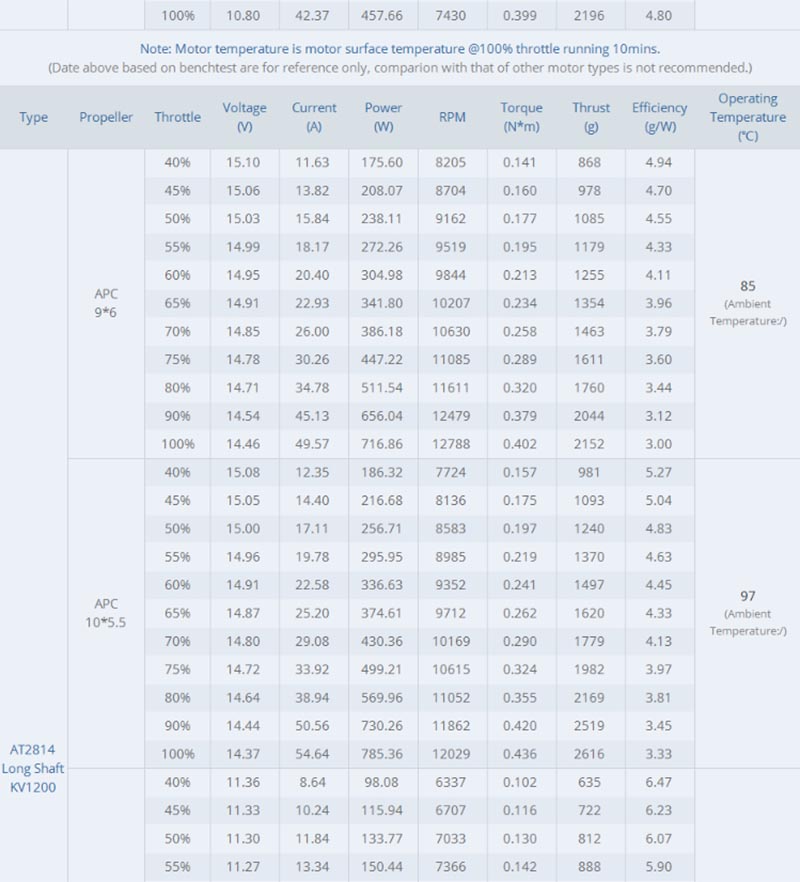Select the 85 operating temperature value
The image size is (800, 882).
click(748, 286)
